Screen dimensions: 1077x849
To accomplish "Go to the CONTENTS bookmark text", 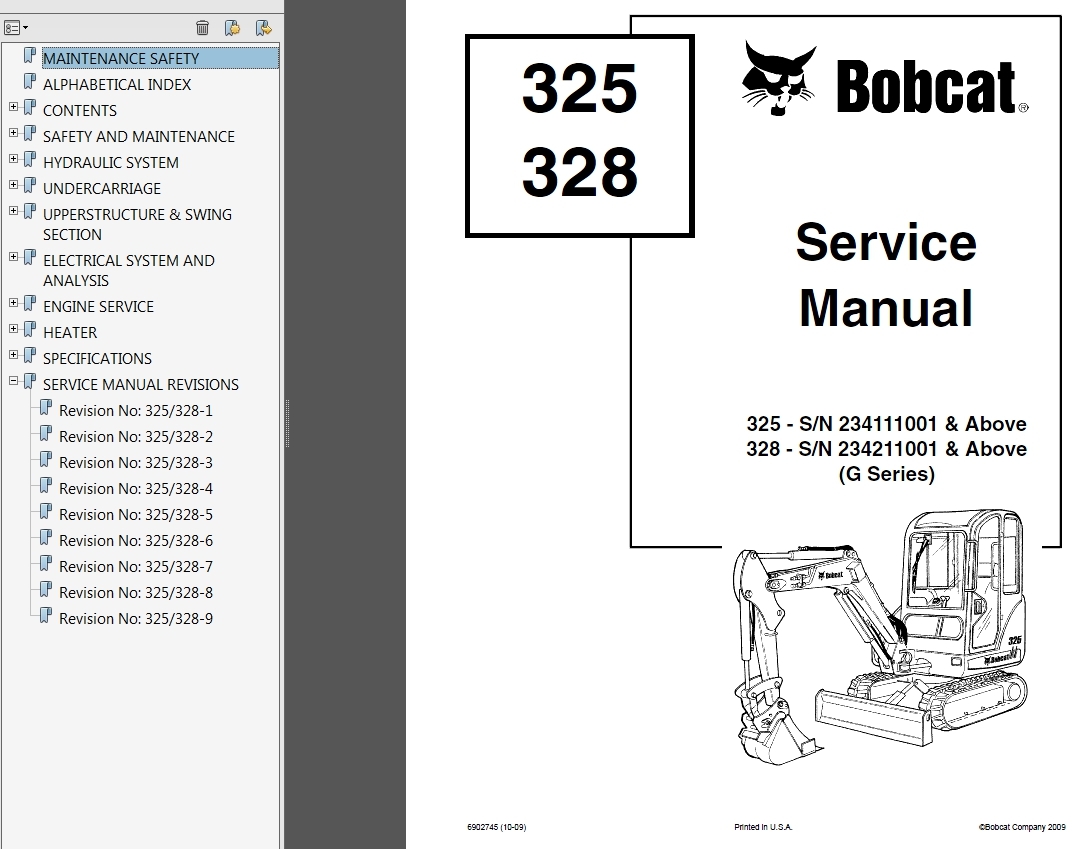I will pos(80,111).
